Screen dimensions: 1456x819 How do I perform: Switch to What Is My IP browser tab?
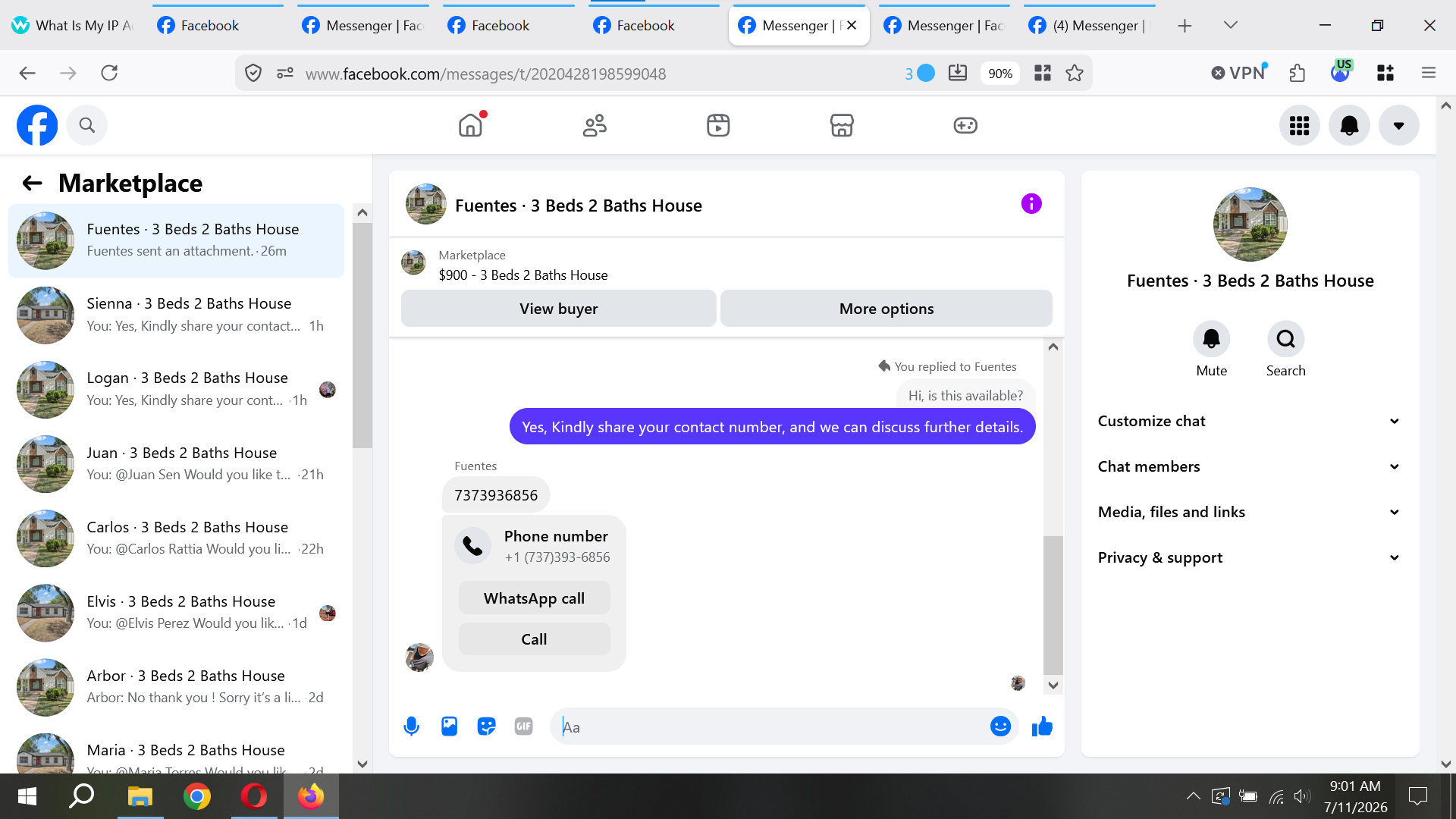[x=73, y=25]
